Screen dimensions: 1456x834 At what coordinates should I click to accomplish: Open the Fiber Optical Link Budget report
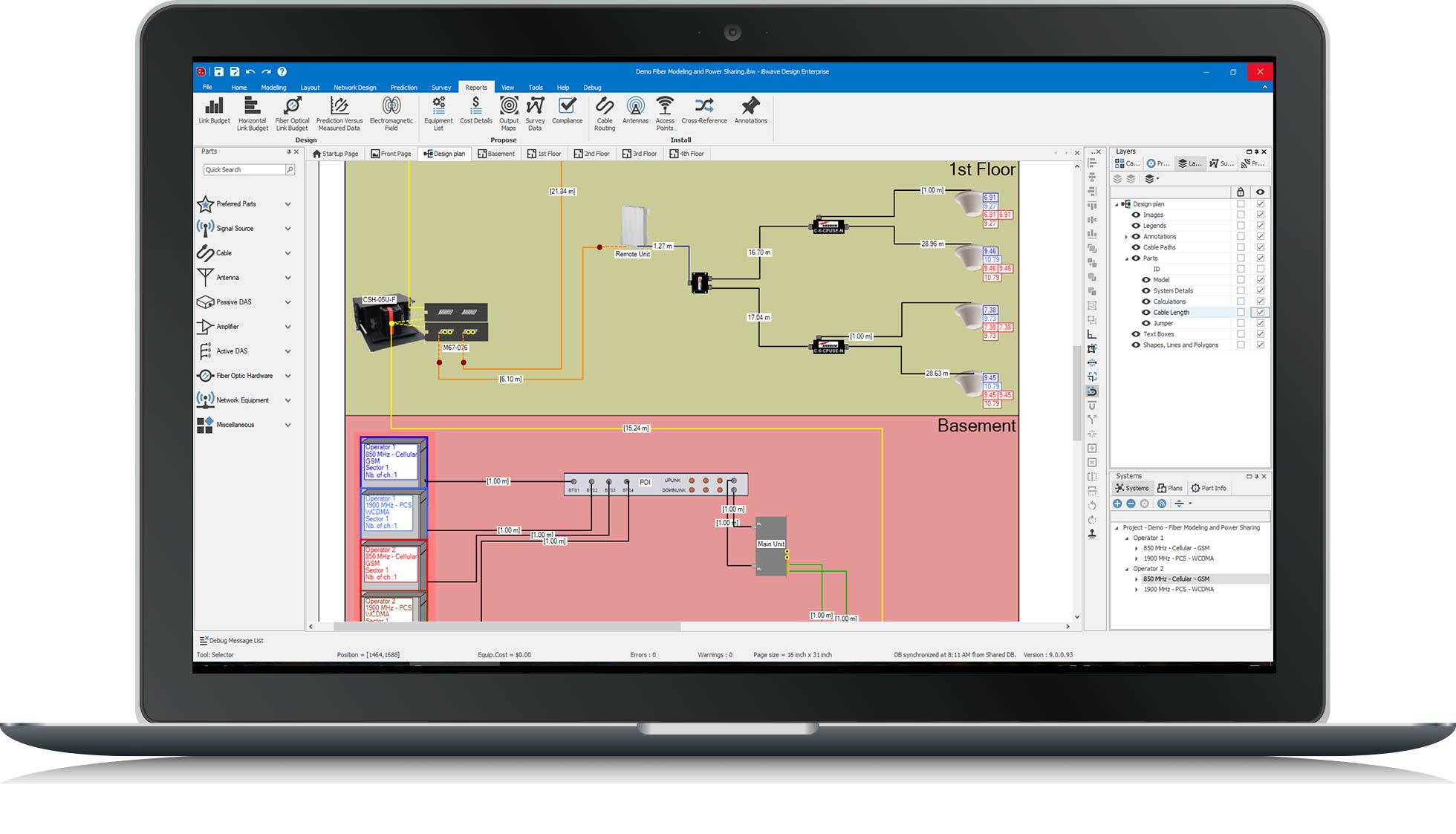tap(292, 114)
